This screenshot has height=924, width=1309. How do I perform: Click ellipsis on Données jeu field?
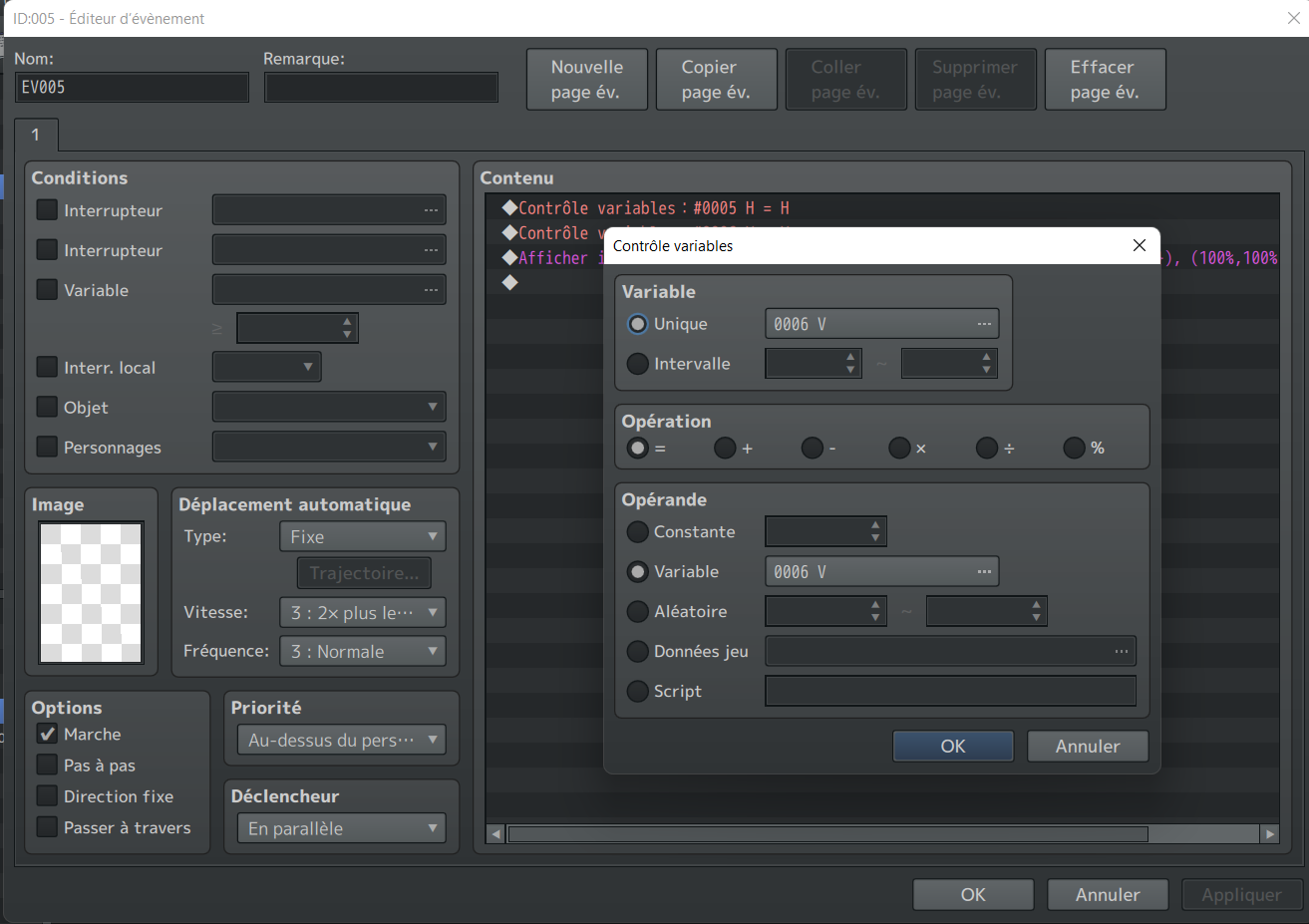click(x=1121, y=651)
